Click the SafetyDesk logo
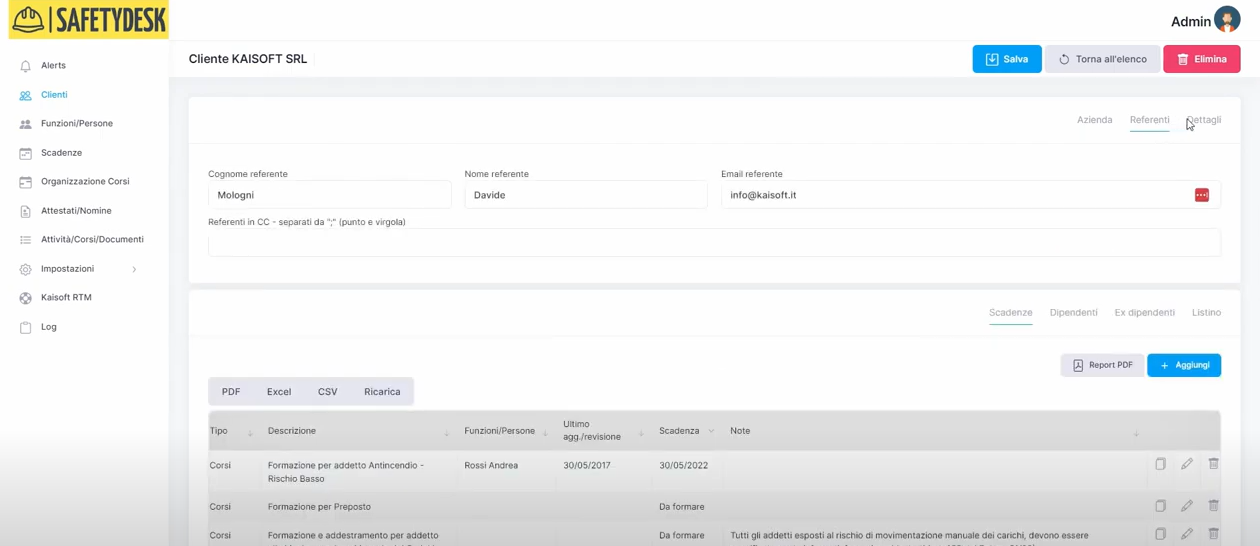 tap(88, 20)
